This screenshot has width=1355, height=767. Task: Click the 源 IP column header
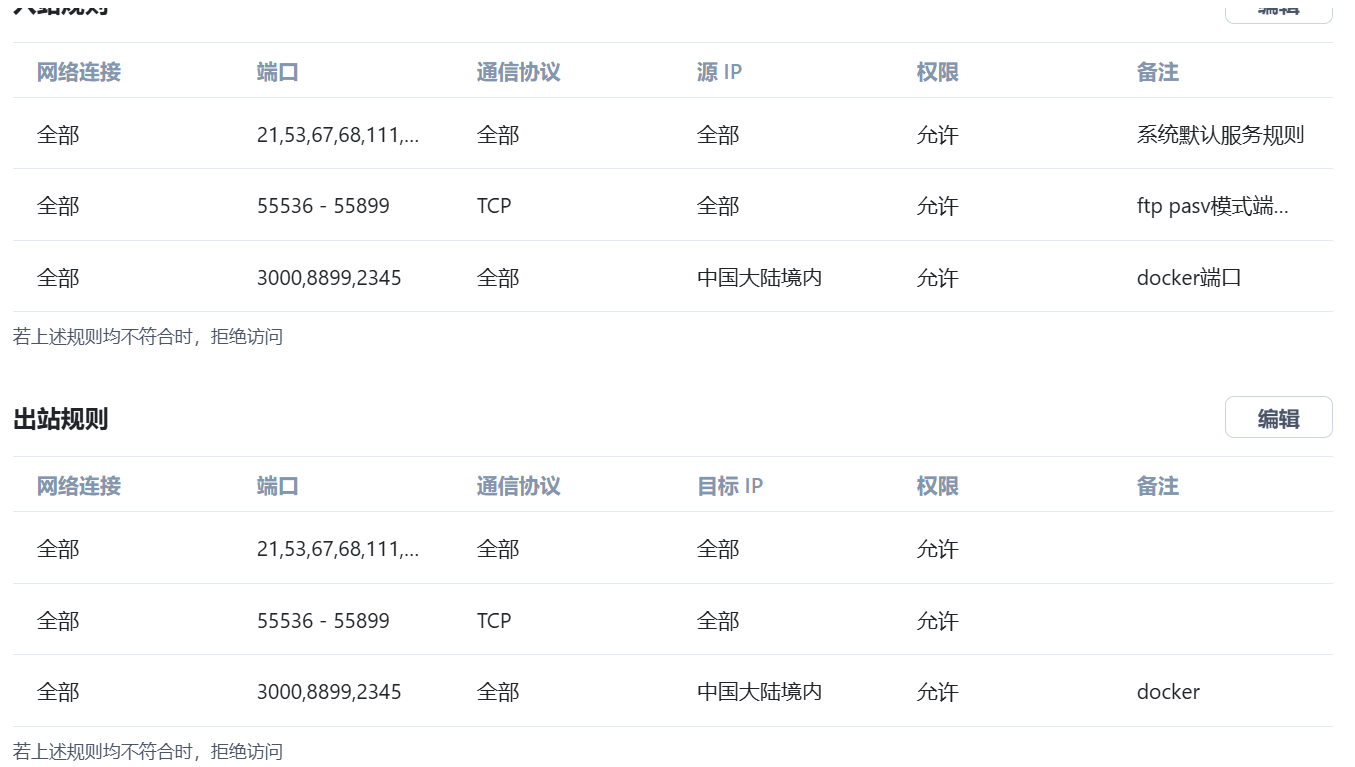(719, 72)
